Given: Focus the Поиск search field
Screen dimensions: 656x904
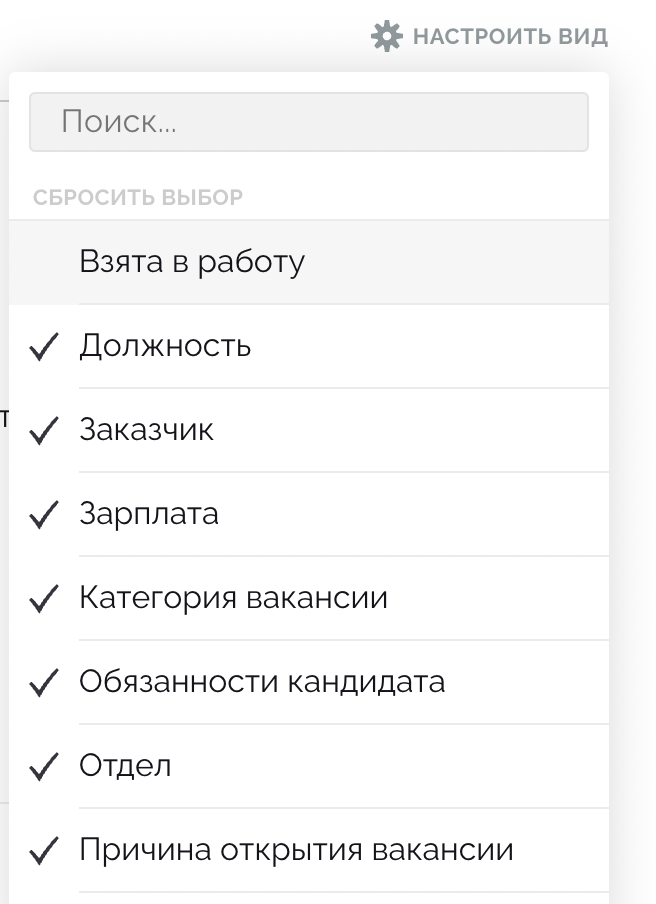Looking at the screenshot, I should click(309, 122).
